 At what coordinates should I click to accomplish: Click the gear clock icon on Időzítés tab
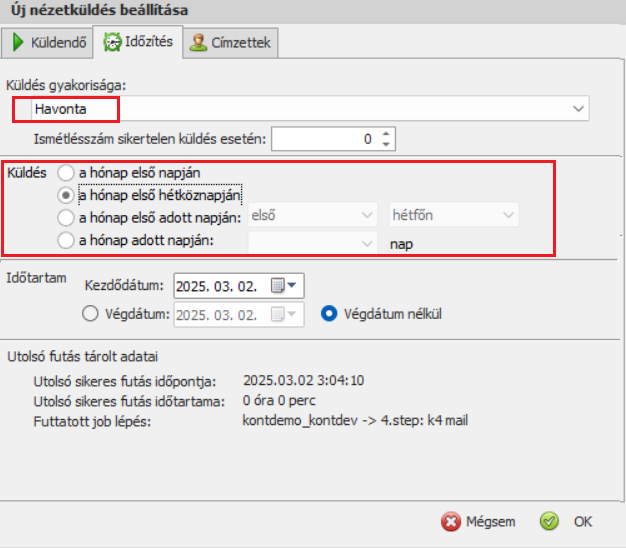tap(112, 43)
